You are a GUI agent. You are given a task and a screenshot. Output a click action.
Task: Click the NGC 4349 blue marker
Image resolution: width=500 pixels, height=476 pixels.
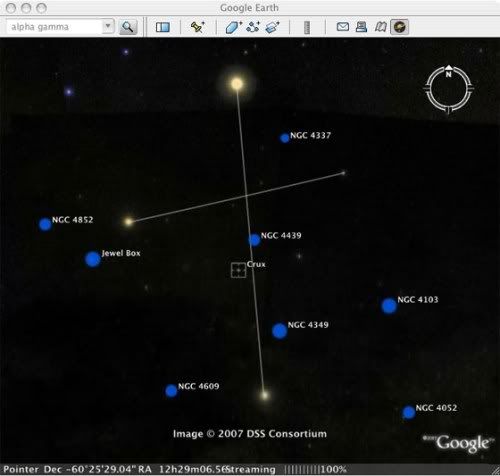click(x=279, y=331)
